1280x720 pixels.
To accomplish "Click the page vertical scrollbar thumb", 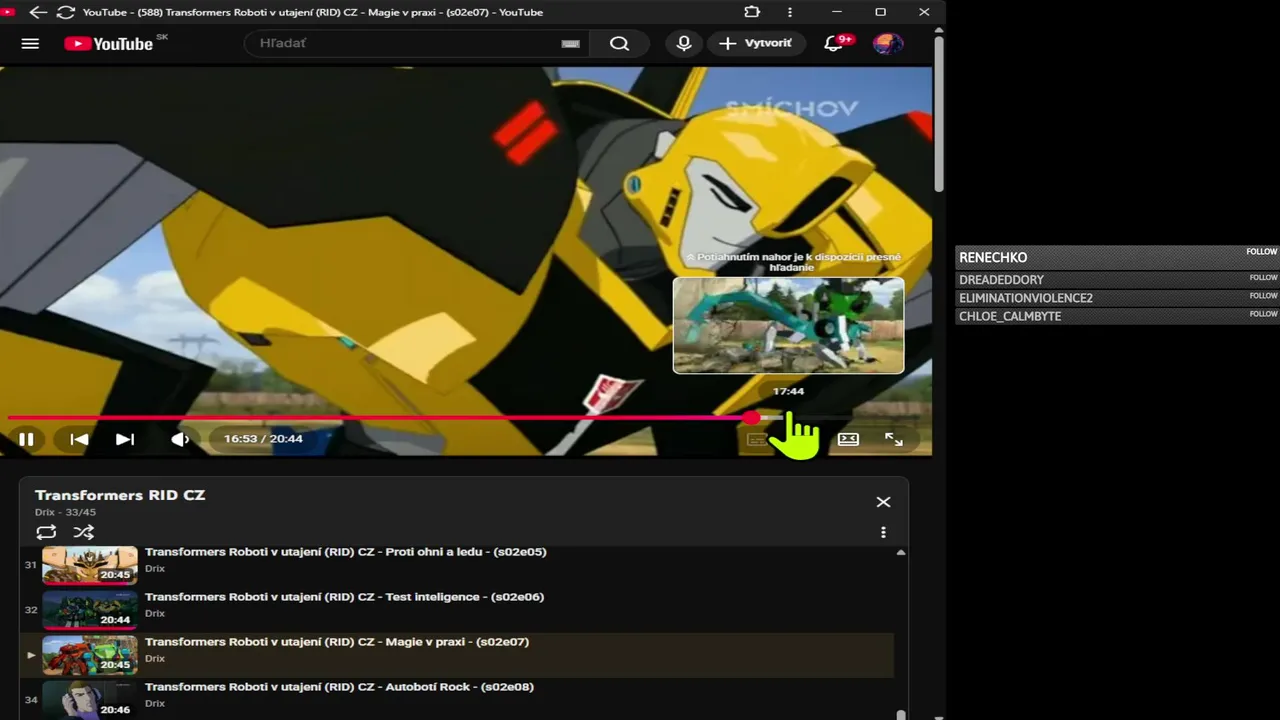I will pos(938,112).
